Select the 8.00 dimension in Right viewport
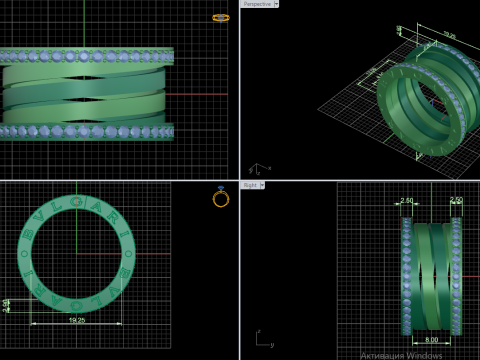The image size is (480, 360). 431,340
